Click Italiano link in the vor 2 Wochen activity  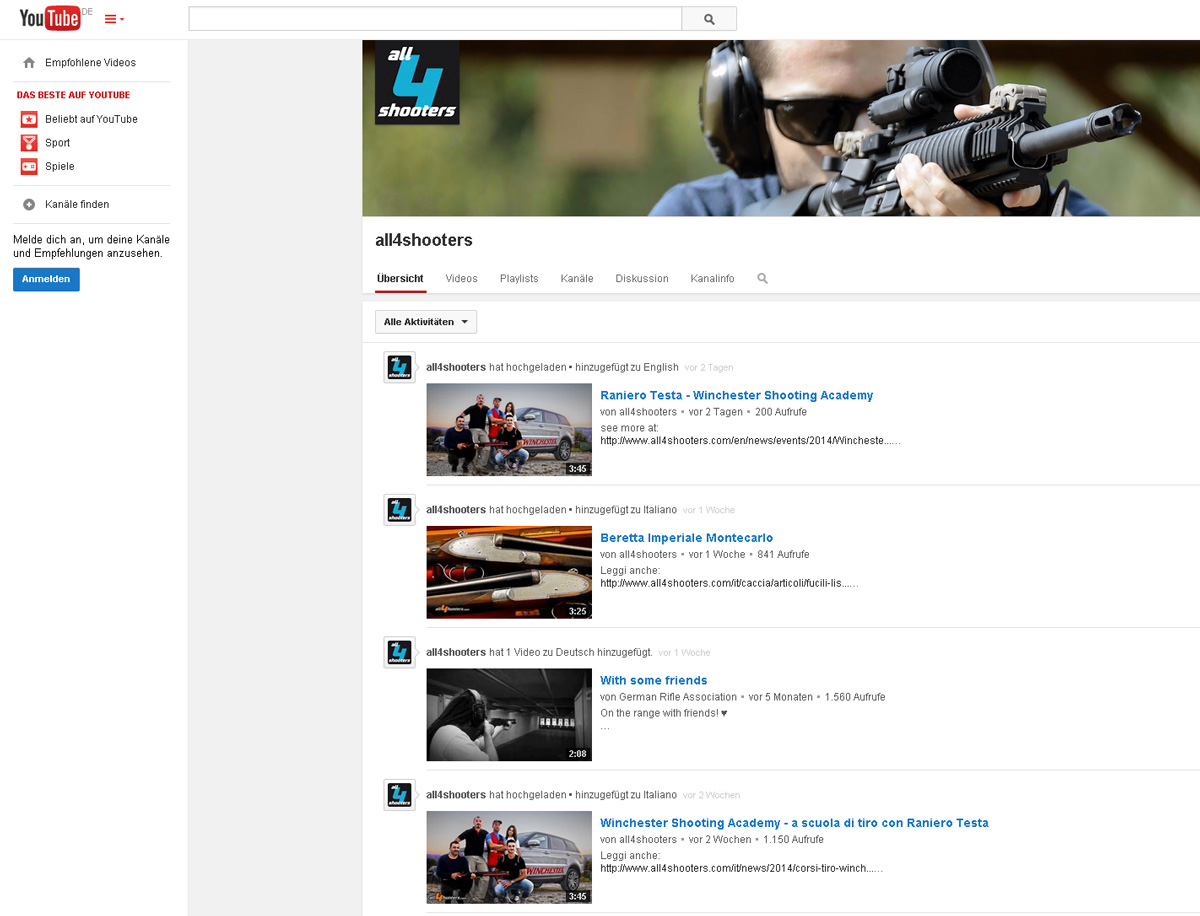tap(660, 795)
